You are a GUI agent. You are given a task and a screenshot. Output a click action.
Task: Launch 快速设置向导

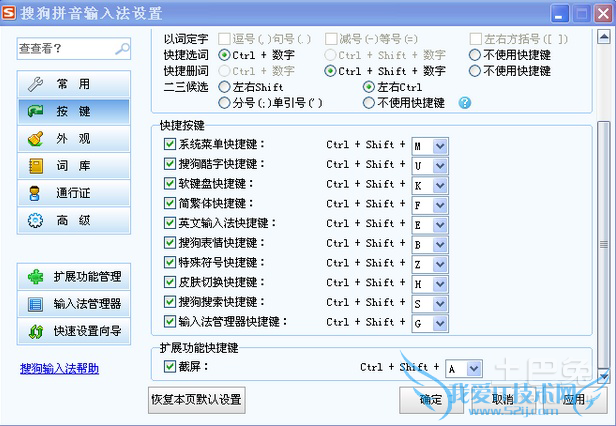[x=73, y=331]
